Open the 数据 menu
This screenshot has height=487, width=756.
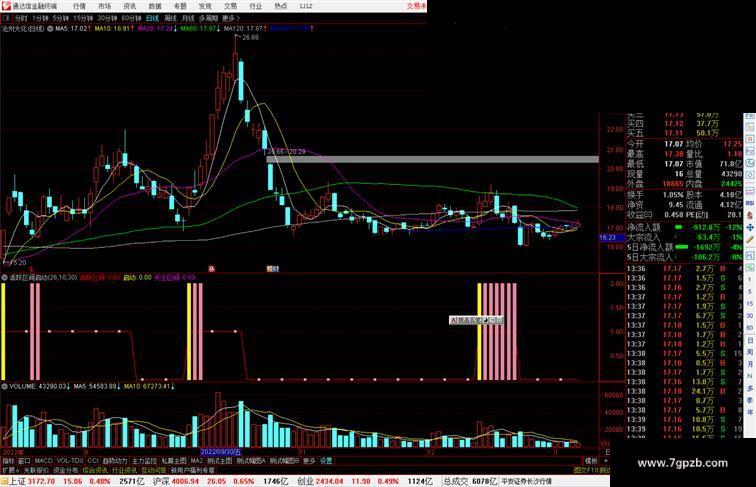coord(155,6)
